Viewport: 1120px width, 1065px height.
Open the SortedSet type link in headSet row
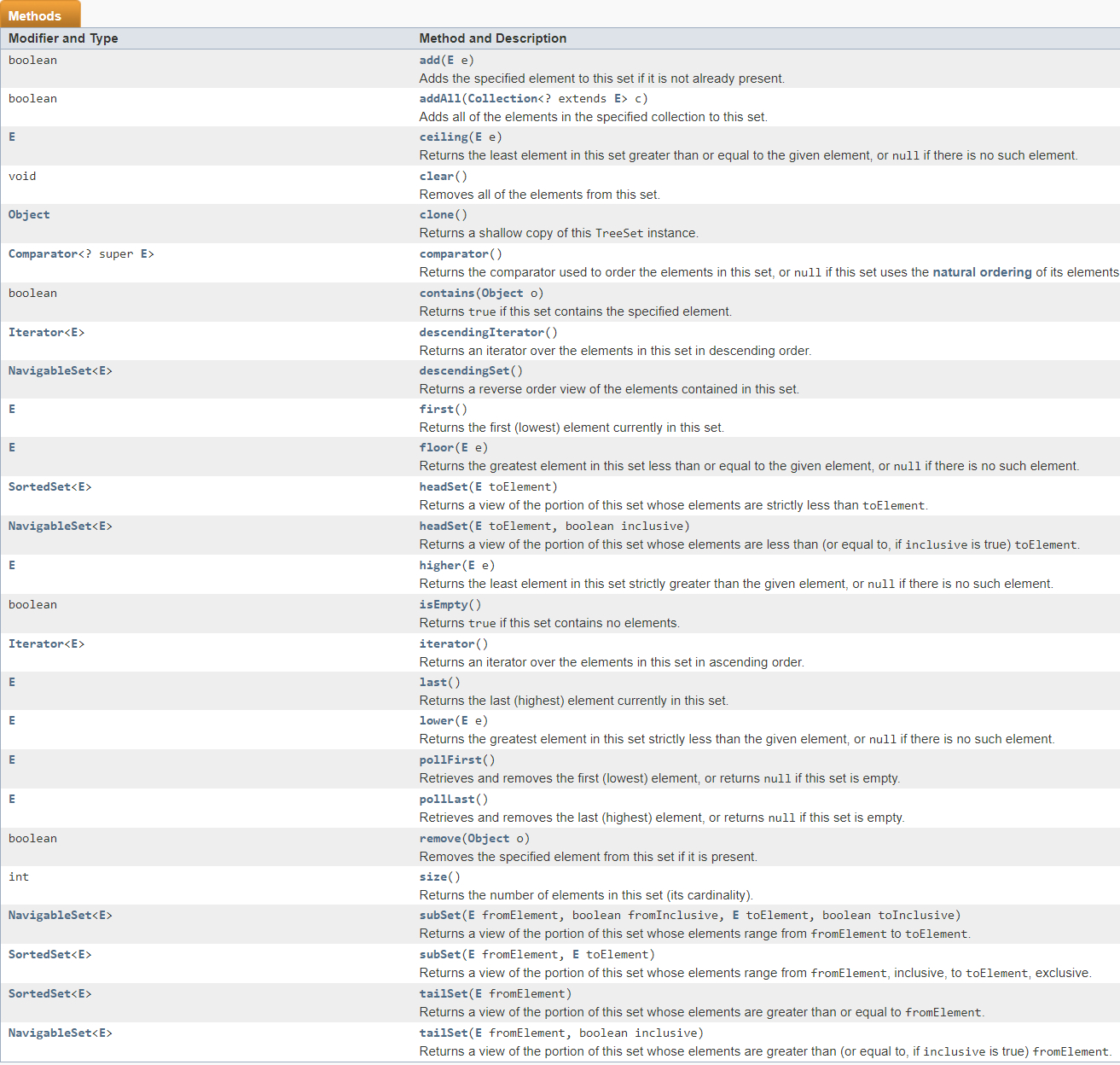[39, 486]
